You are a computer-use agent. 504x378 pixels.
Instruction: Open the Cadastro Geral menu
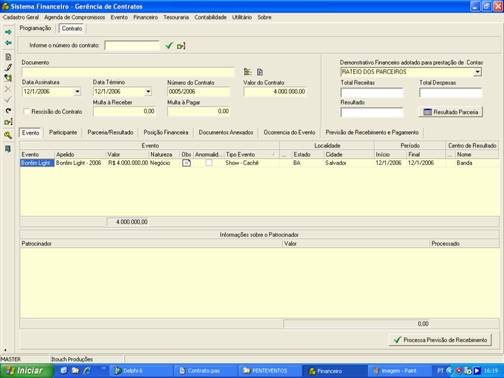pyautogui.click(x=21, y=17)
